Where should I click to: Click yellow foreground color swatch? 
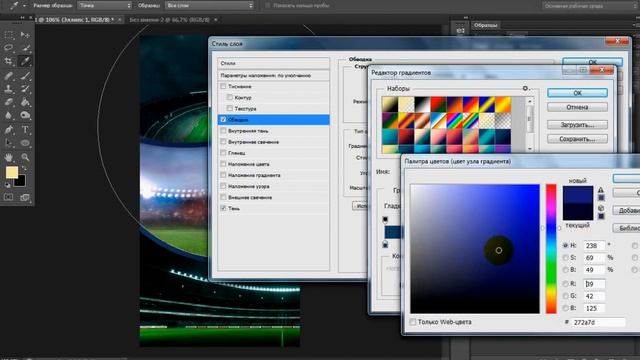click(11, 172)
